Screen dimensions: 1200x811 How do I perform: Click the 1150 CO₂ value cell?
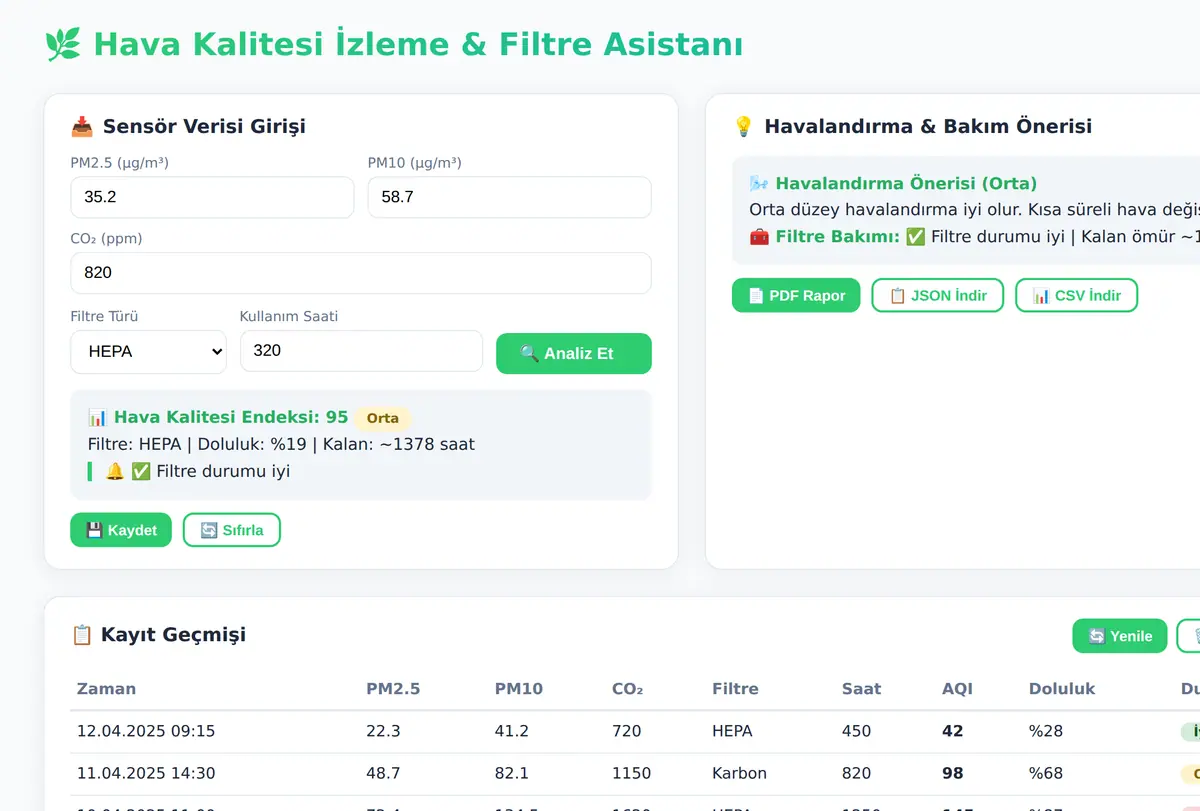click(631, 773)
